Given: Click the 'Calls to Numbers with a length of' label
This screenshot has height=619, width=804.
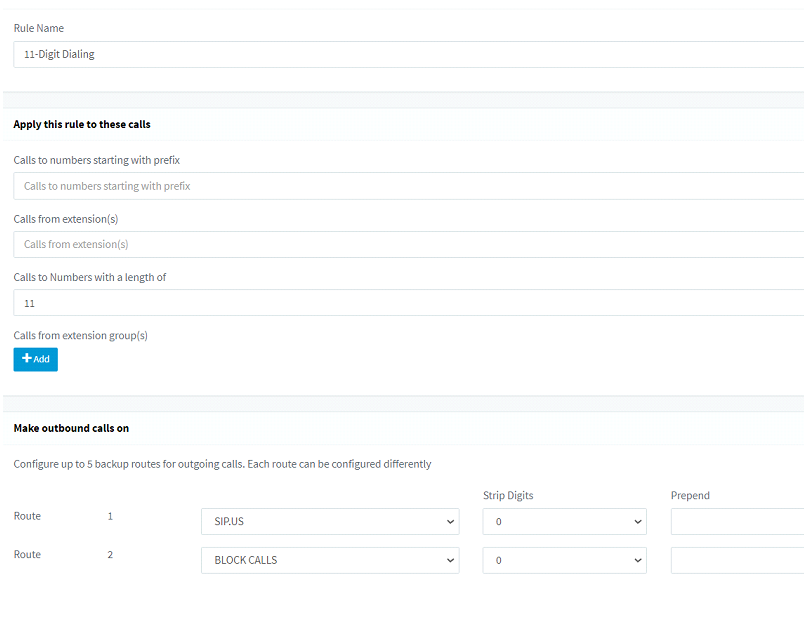Looking at the screenshot, I should 90,277.
